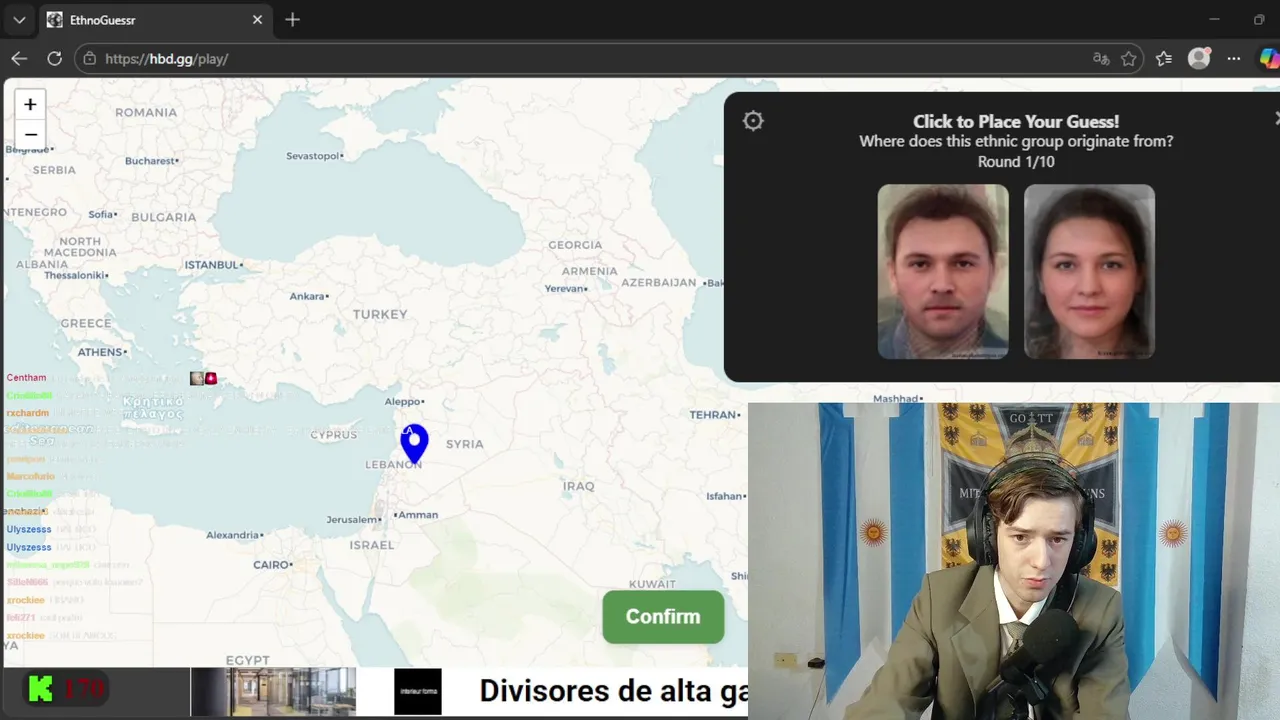This screenshot has width=1280, height=720.
Task: Click Thessaloniki city label
Action: (x=75, y=275)
